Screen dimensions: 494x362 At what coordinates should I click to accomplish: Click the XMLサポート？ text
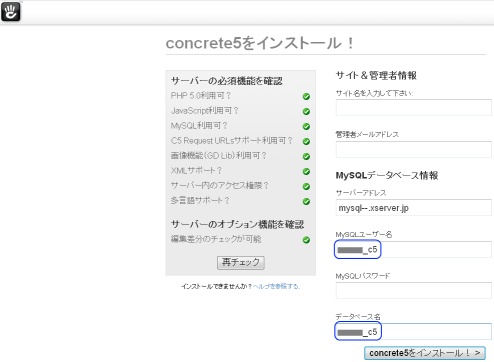pyautogui.click(x=196, y=171)
